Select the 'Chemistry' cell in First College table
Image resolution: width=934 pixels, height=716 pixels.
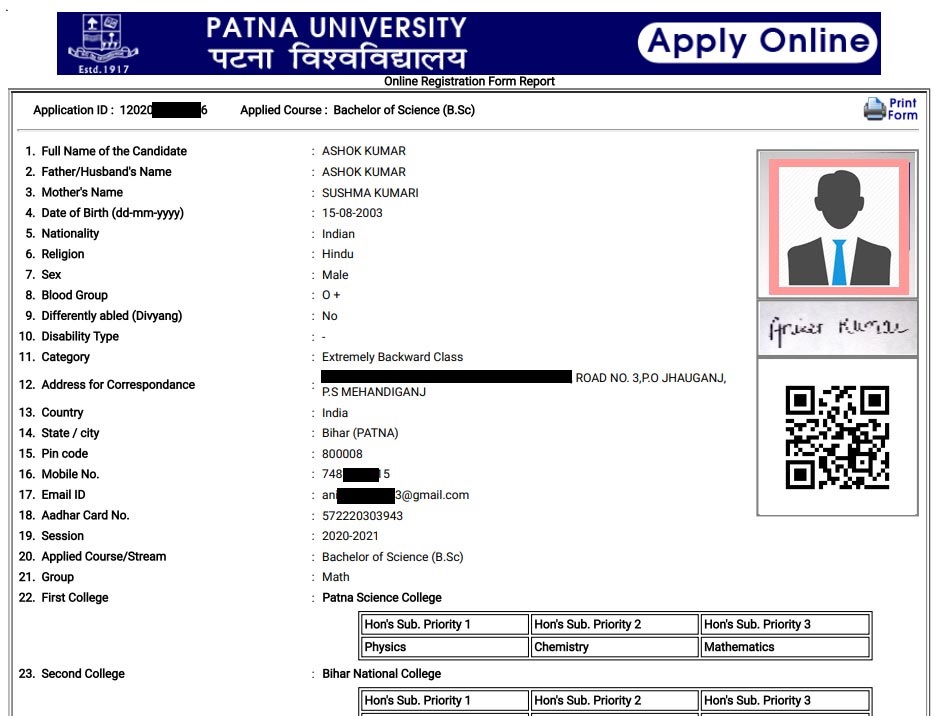tap(614, 647)
